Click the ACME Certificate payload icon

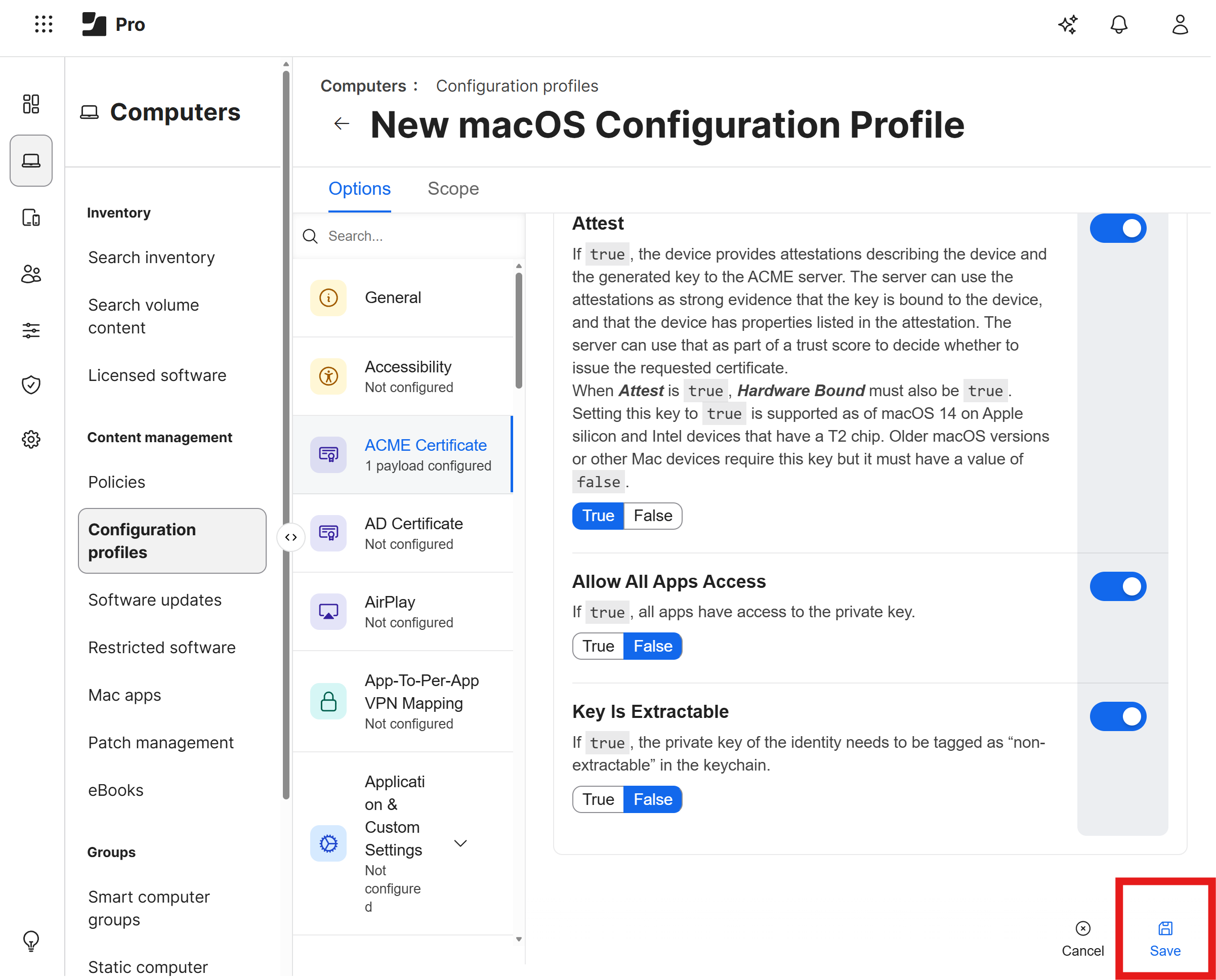pos(328,455)
